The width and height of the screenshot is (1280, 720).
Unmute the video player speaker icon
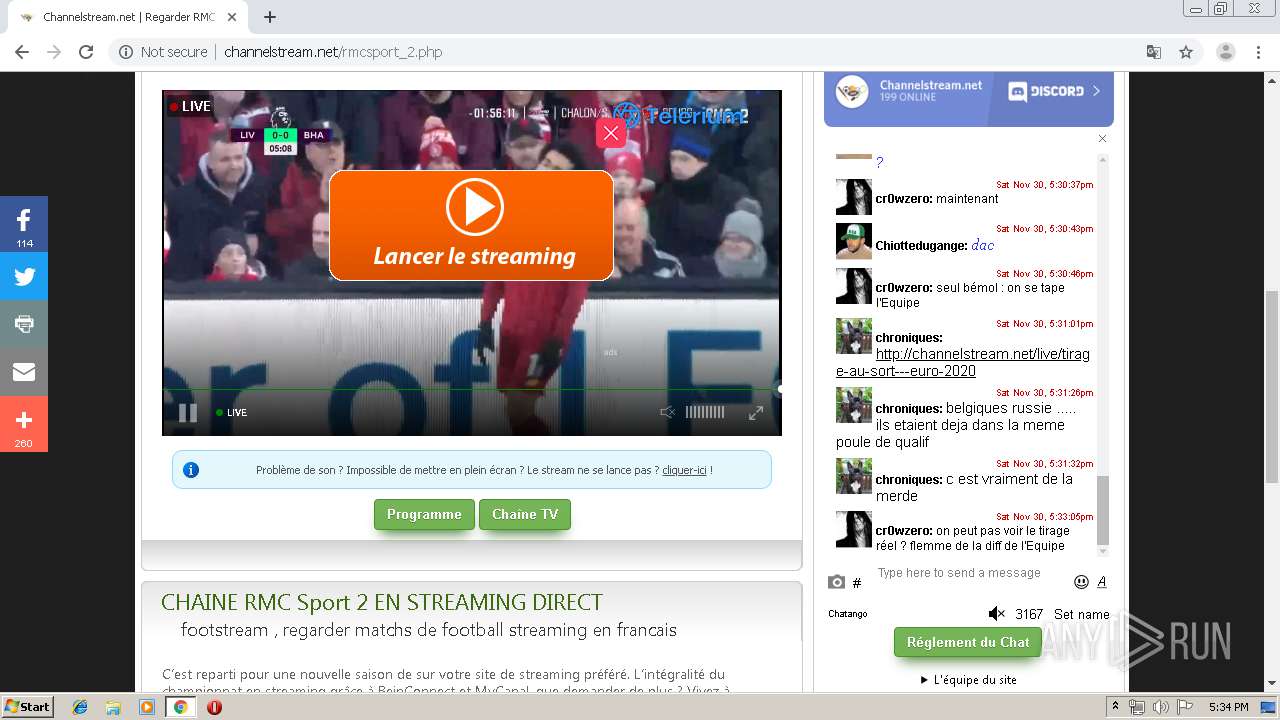667,412
